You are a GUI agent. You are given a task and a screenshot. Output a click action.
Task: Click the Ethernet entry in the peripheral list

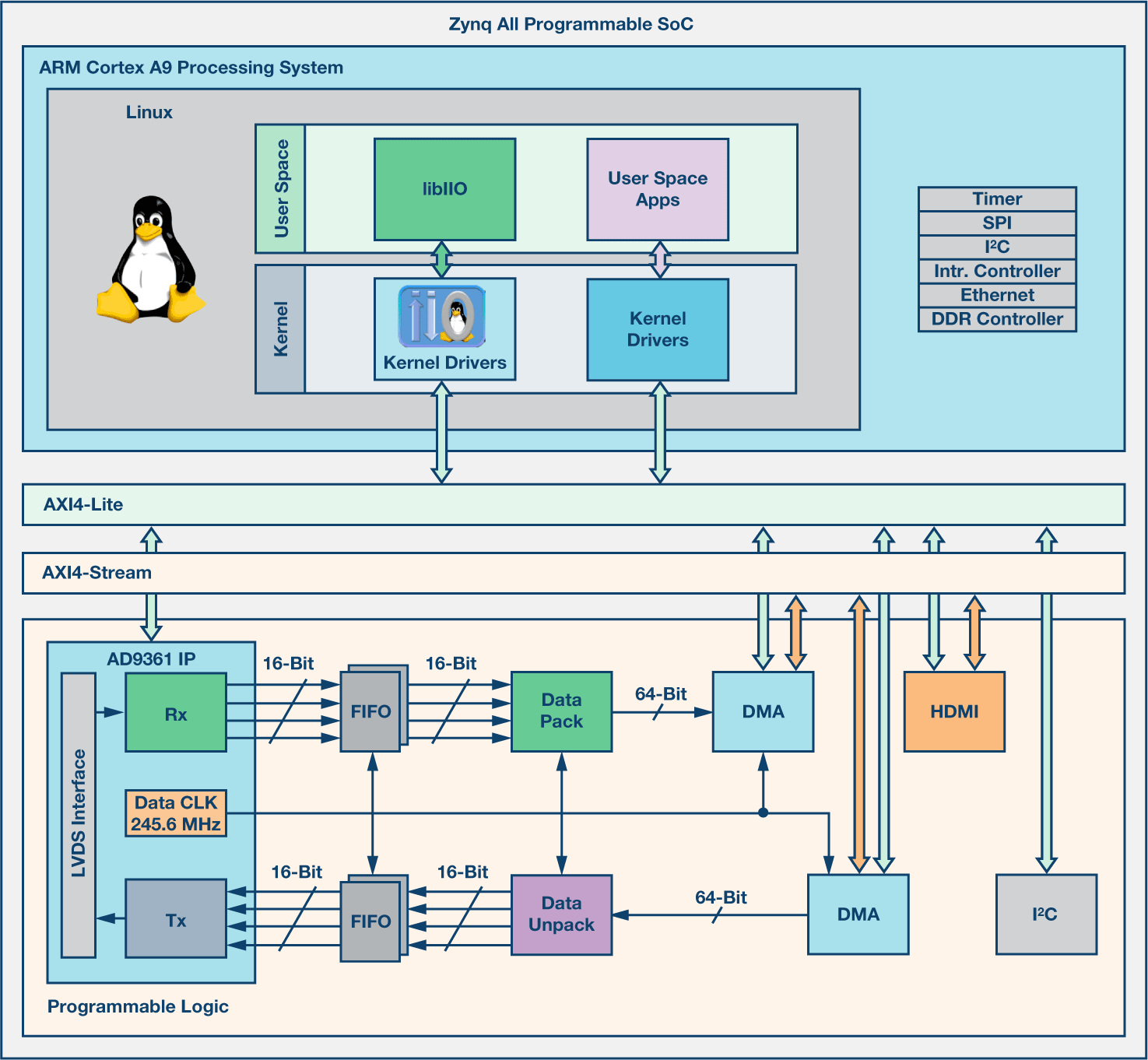[x=997, y=295]
